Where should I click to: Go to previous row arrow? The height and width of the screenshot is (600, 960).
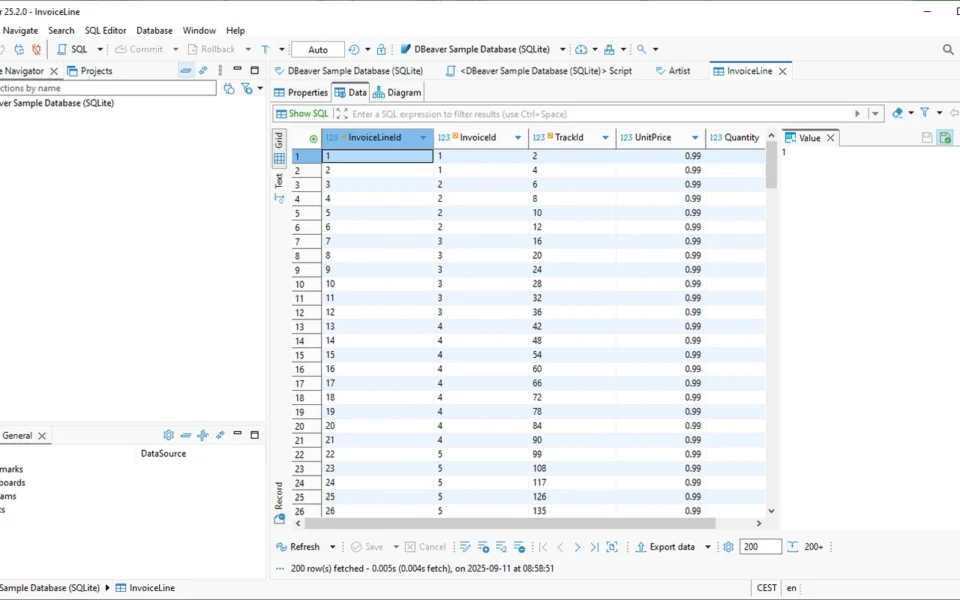(560, 547)
